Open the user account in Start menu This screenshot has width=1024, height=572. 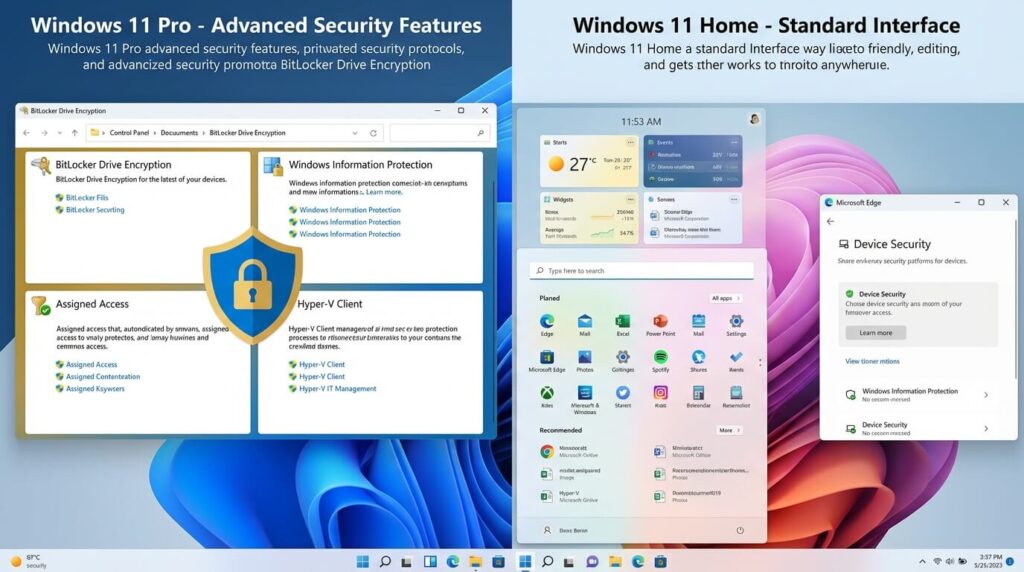click(x=566, y=530)
